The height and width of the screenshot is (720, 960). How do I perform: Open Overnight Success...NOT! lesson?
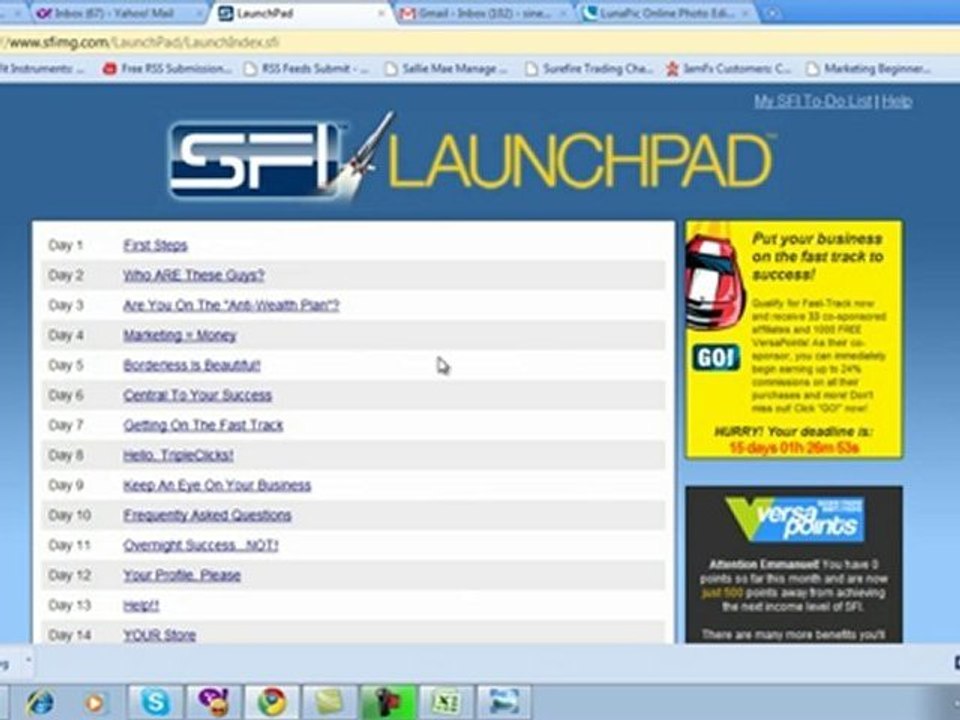[200, 546]
